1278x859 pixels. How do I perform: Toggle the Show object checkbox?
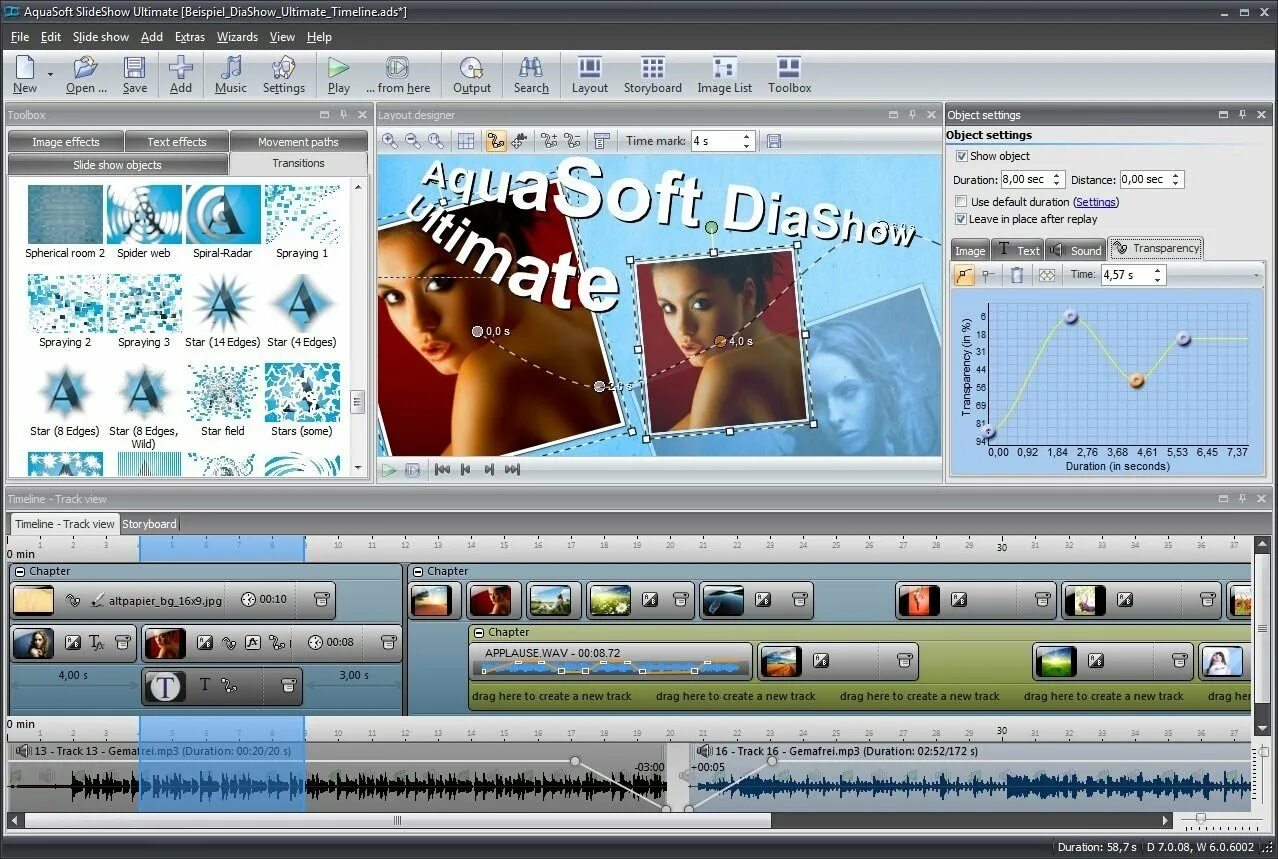[x=962, y=156]
